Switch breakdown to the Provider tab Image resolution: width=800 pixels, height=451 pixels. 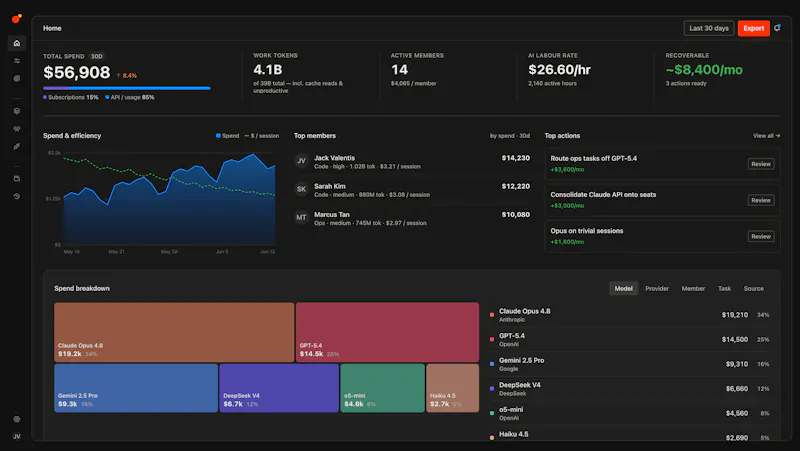(657, 288)
